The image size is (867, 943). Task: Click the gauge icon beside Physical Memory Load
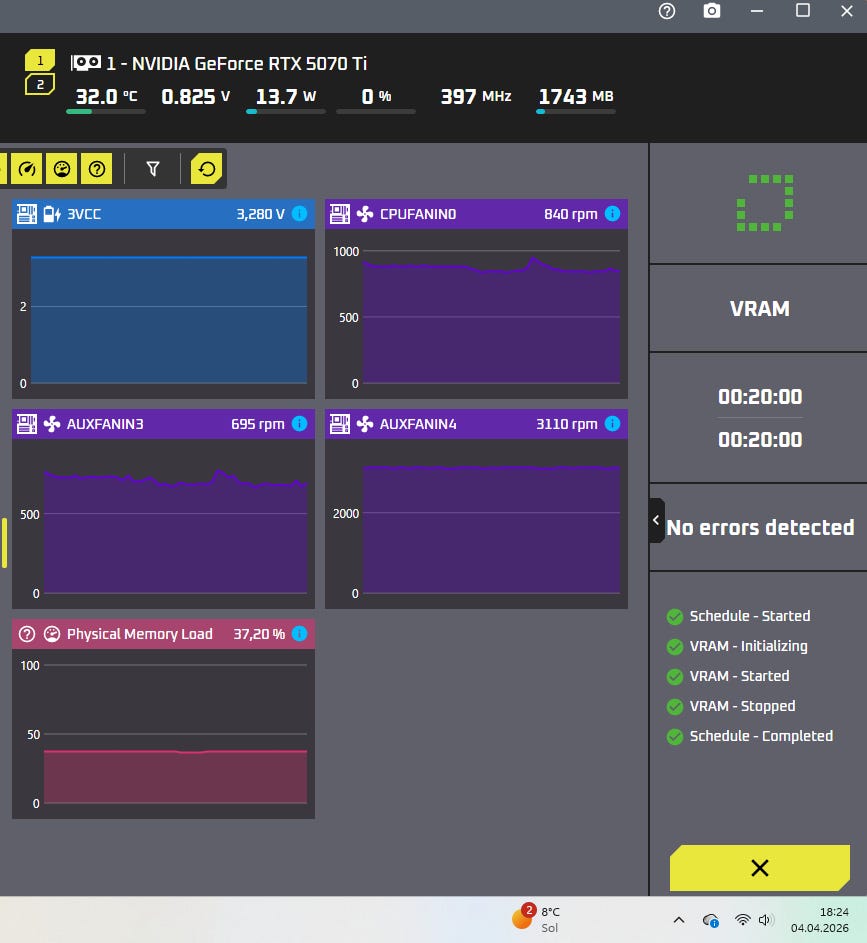click(52, 634)
